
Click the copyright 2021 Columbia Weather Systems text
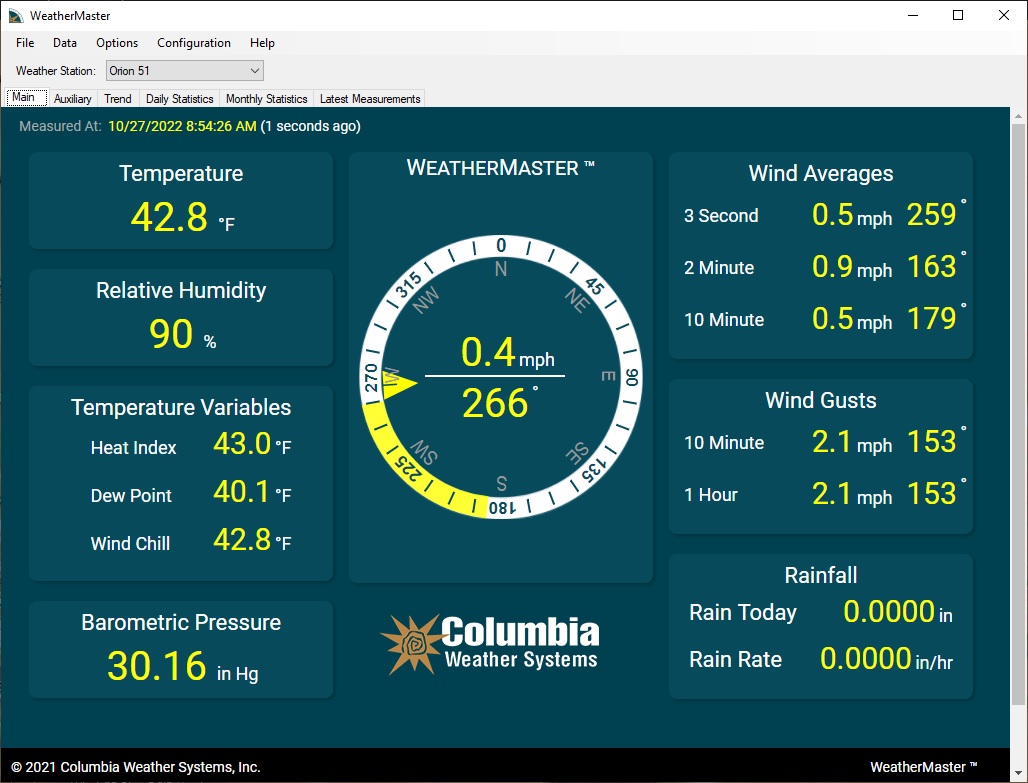click(136, 767)
